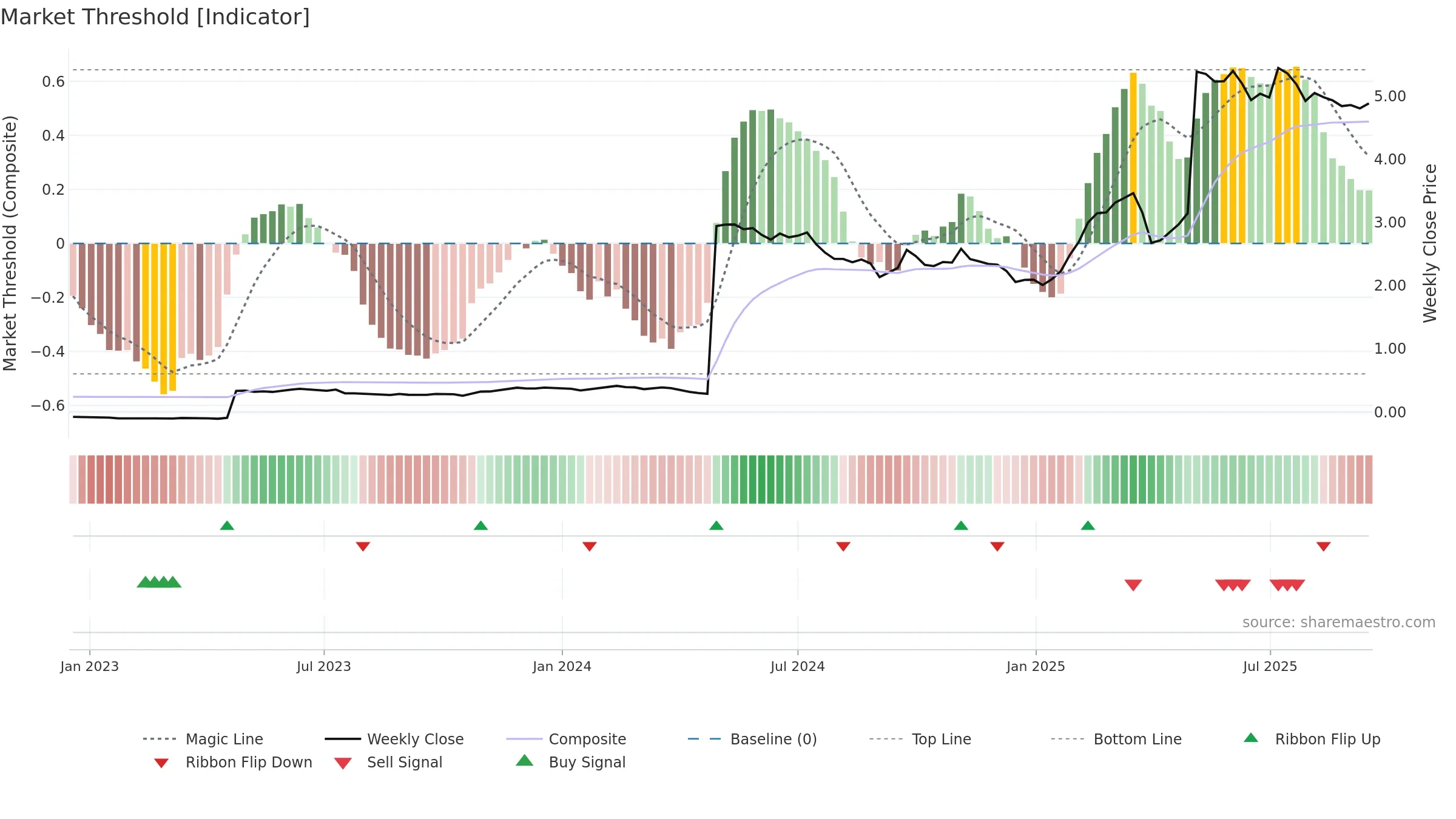1456x819 pixels.
Task: Click the Ribbon Flip Up marker in November 2023
Action: 480,525
